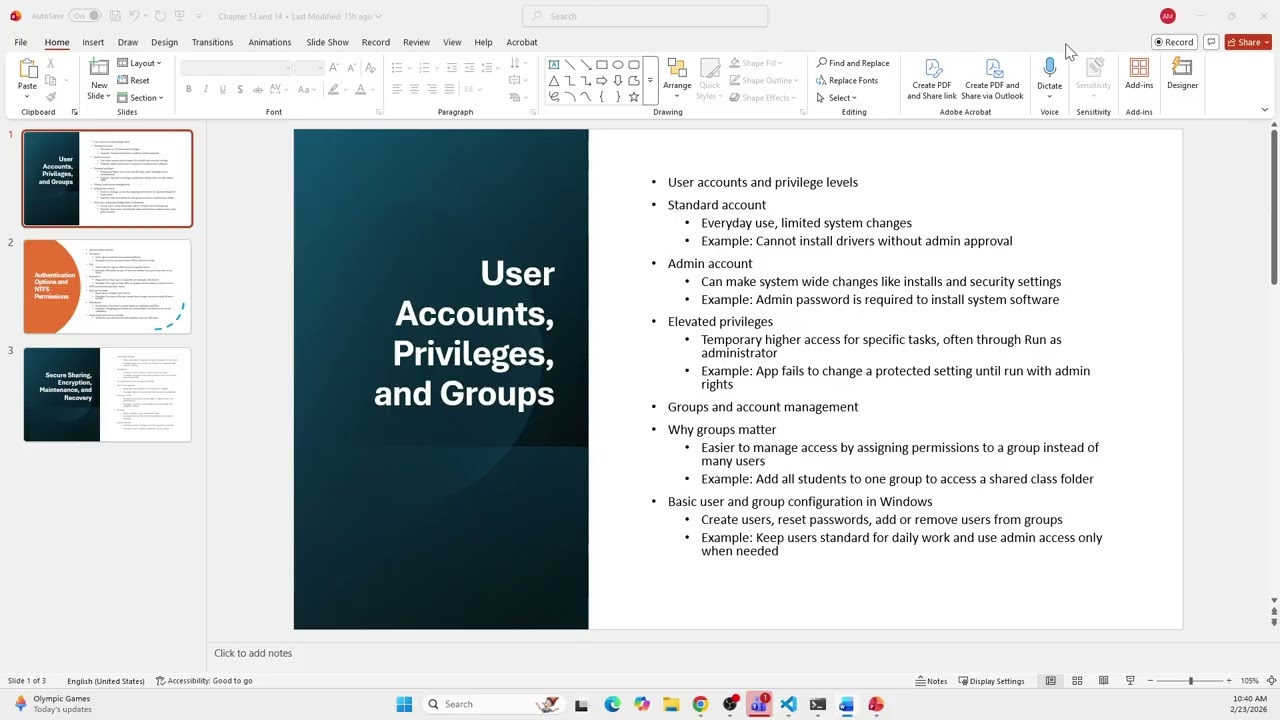Fit slide to current window icon
This screenshot has width=1280, height=720.
[1272, 681]
